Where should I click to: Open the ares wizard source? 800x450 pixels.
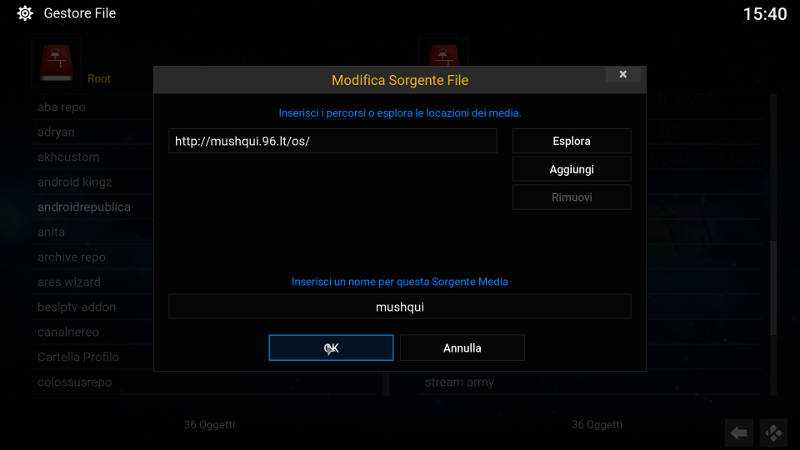(x=69, y=282)
